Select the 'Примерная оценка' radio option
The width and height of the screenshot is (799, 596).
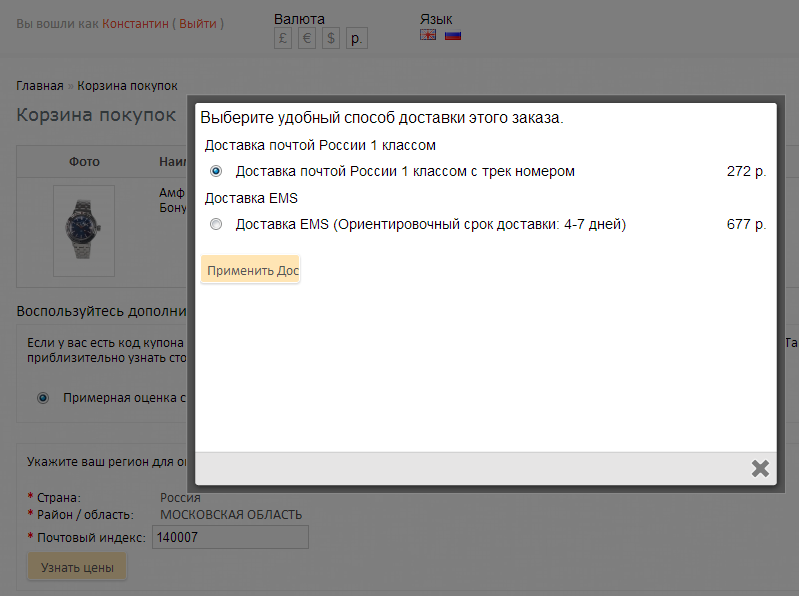point(43,398)
